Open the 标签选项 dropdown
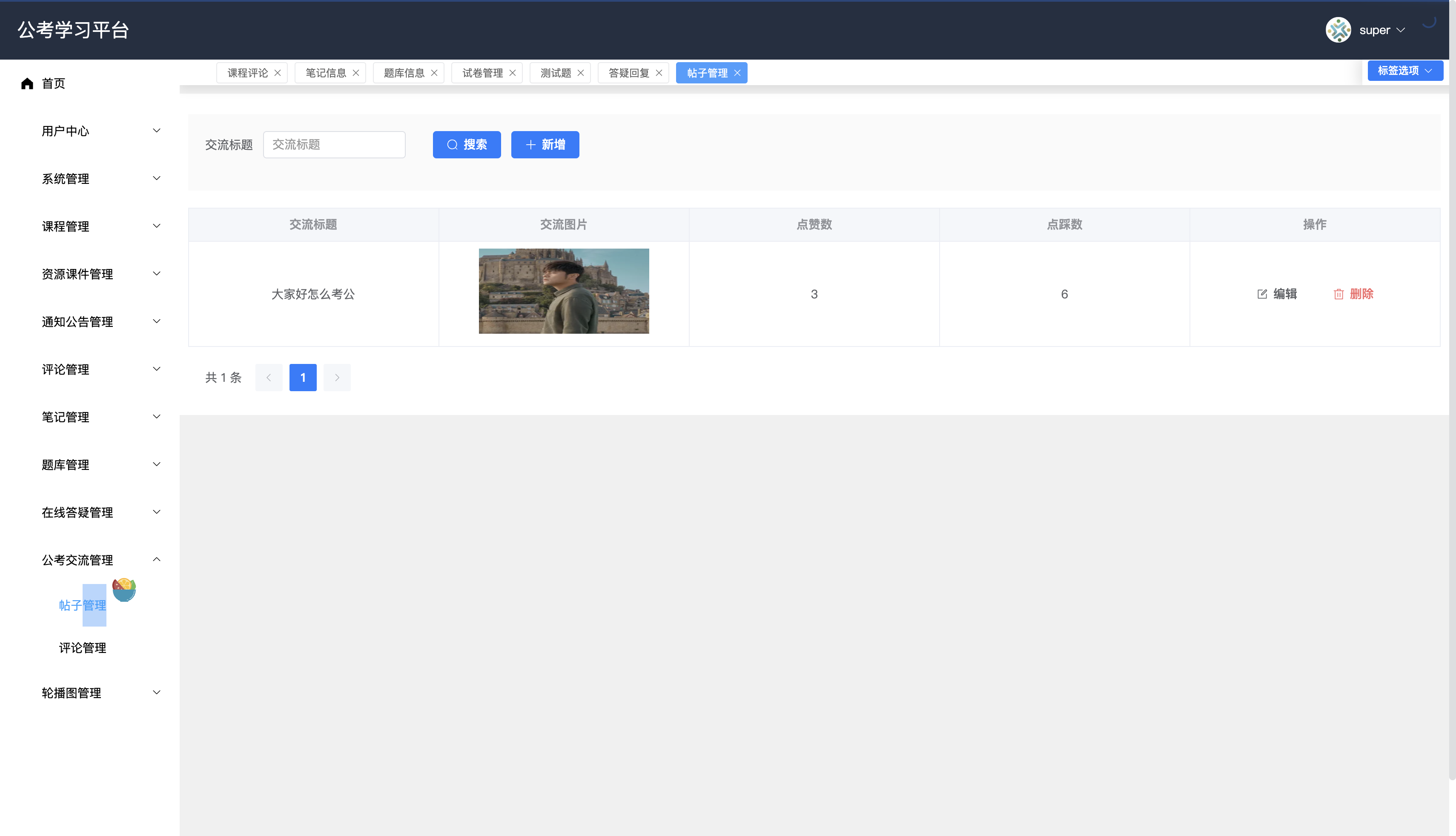 tap(1404, 71)
